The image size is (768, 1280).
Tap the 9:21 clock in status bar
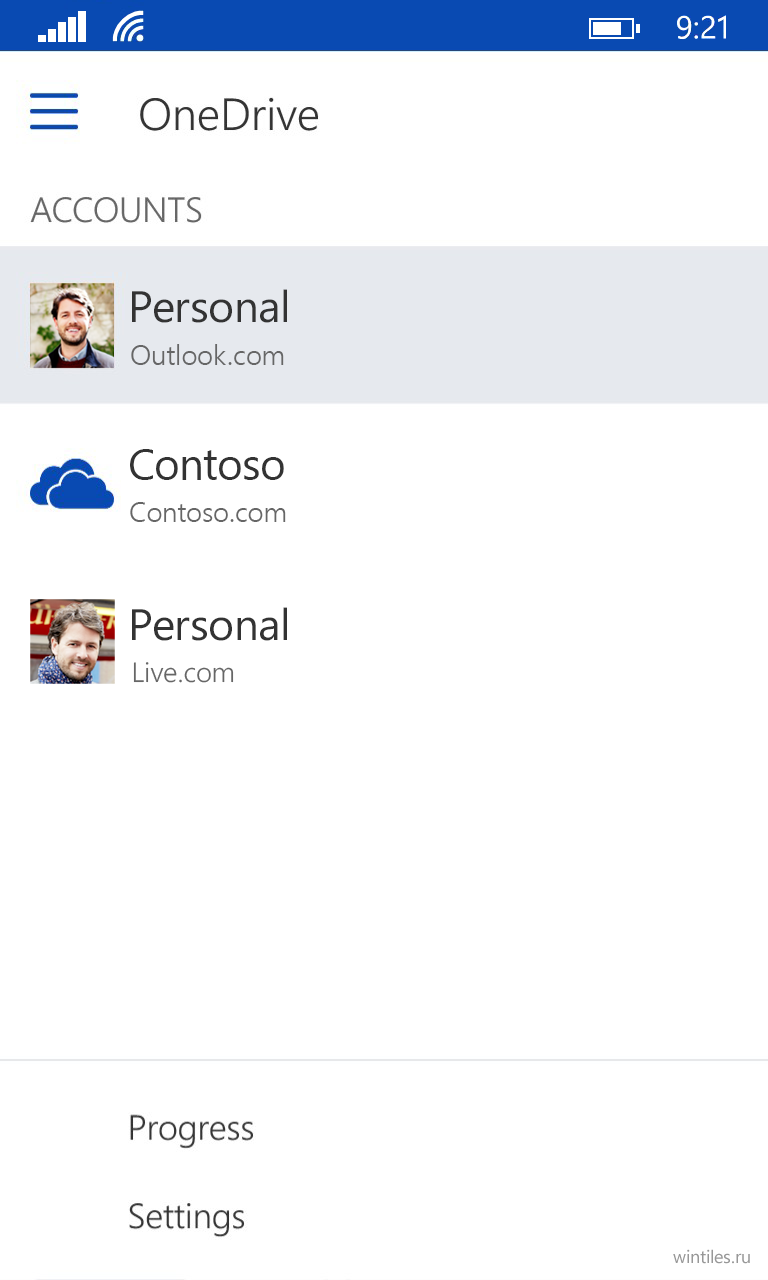pyautogui.click(x=702, y=27)
